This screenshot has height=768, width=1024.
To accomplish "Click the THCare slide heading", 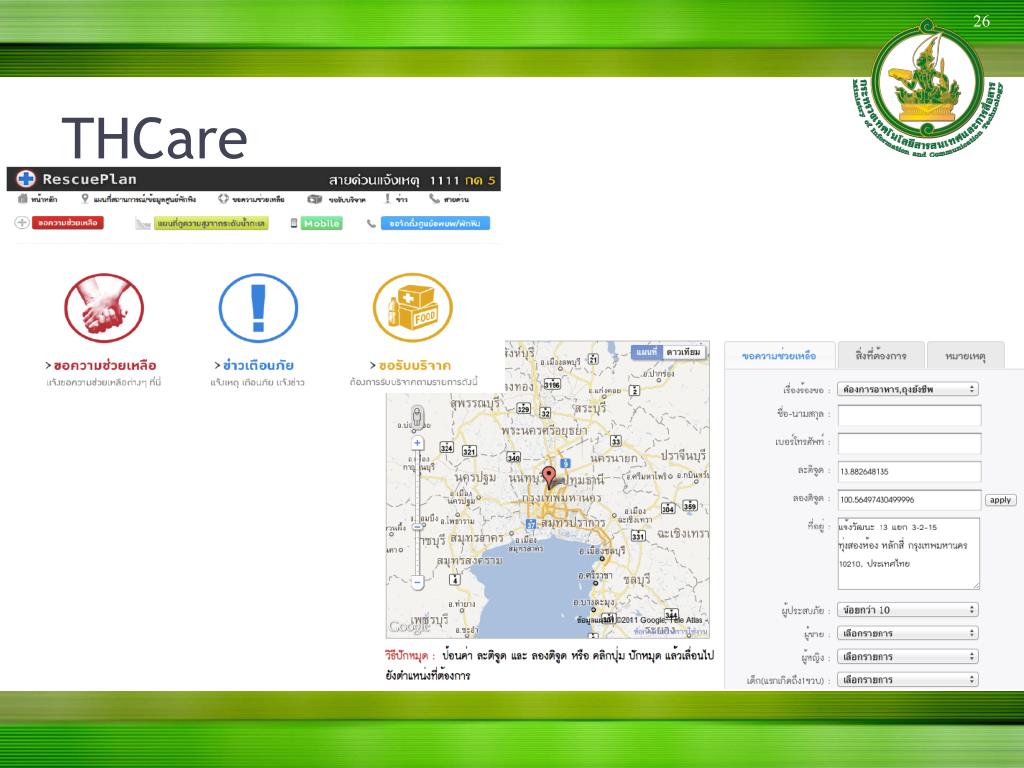I will [x=155, y=138].
